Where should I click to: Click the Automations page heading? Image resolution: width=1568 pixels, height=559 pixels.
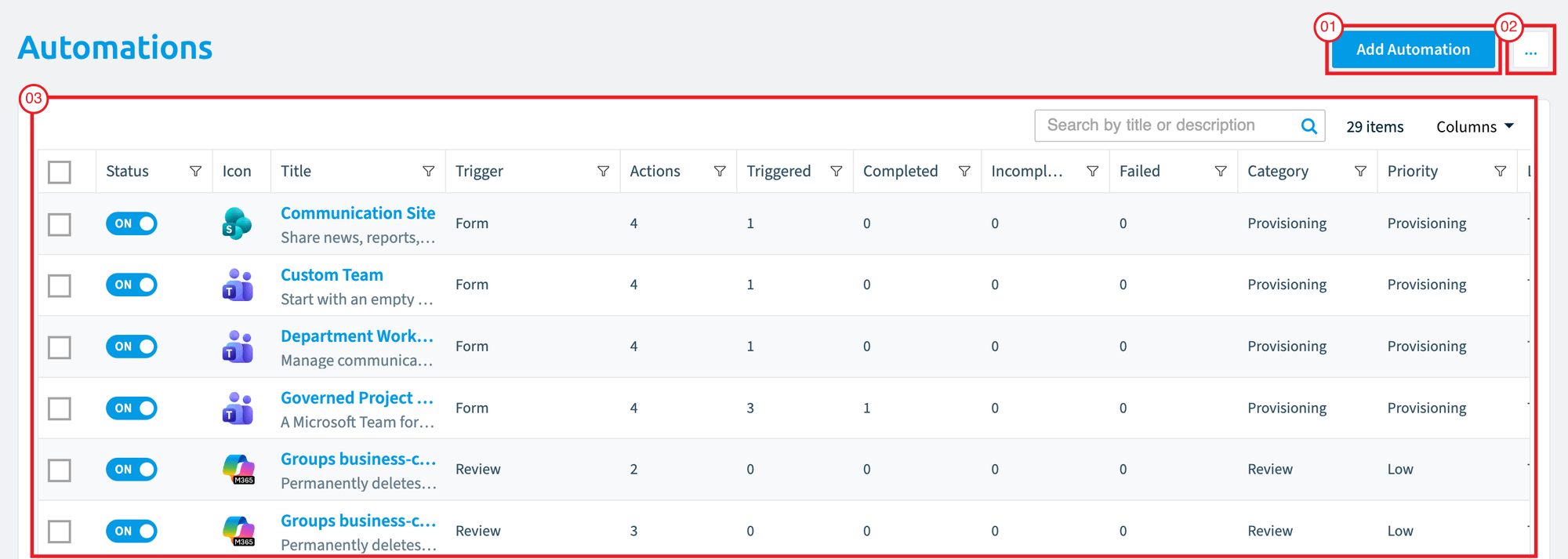click(115, 48)
